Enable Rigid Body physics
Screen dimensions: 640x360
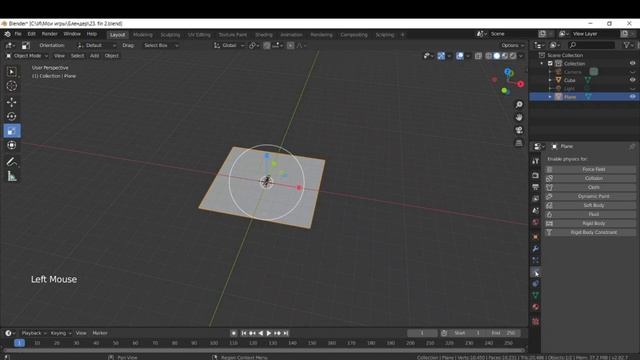(590, 223)
